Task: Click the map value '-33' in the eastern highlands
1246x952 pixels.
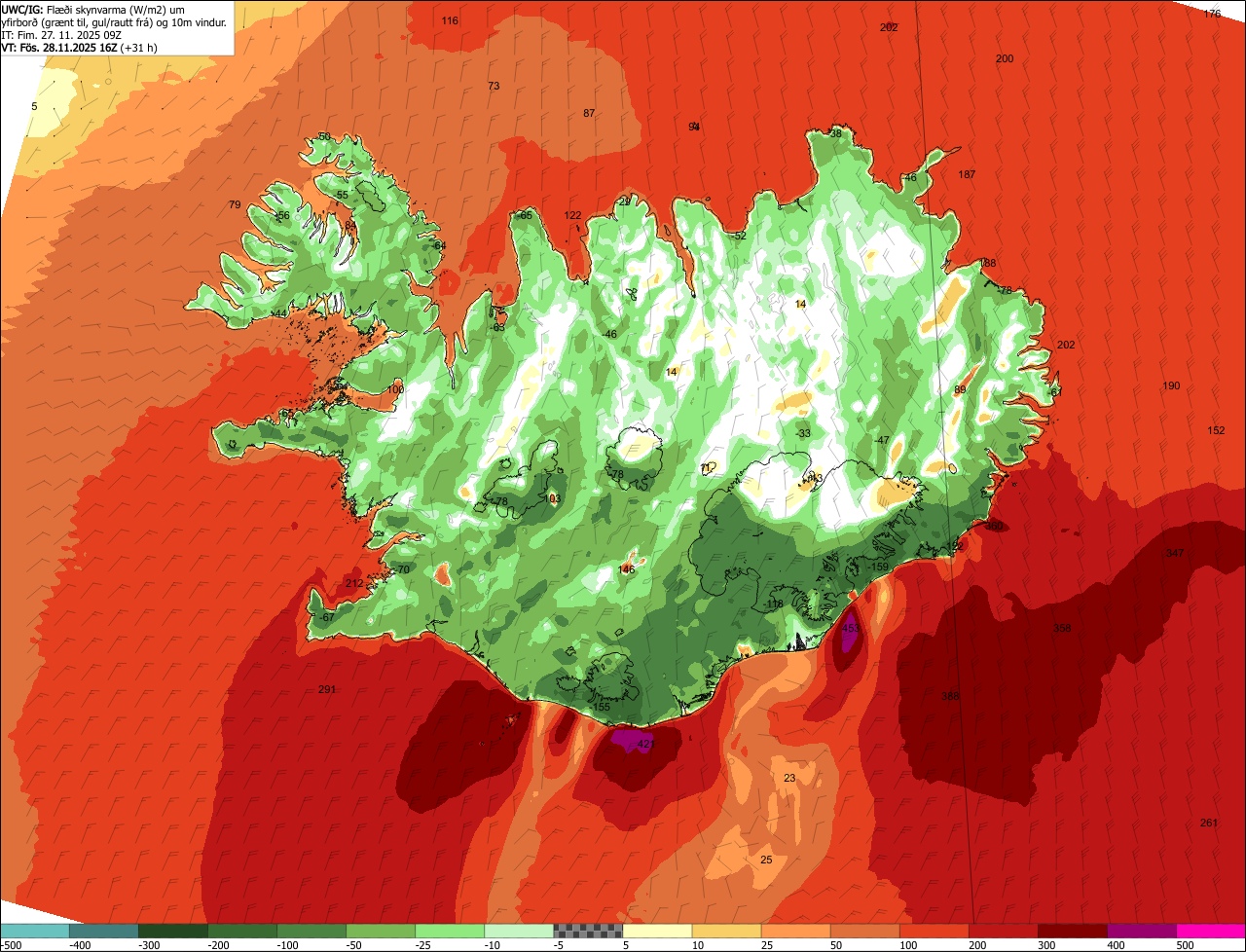Action: coord(803,434)
